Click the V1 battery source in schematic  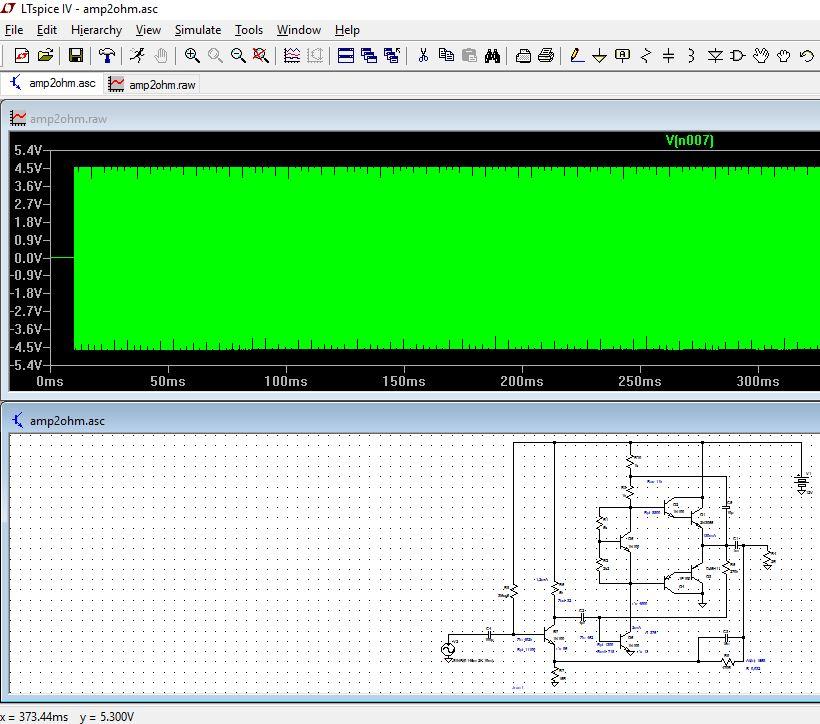pos(802,483)
